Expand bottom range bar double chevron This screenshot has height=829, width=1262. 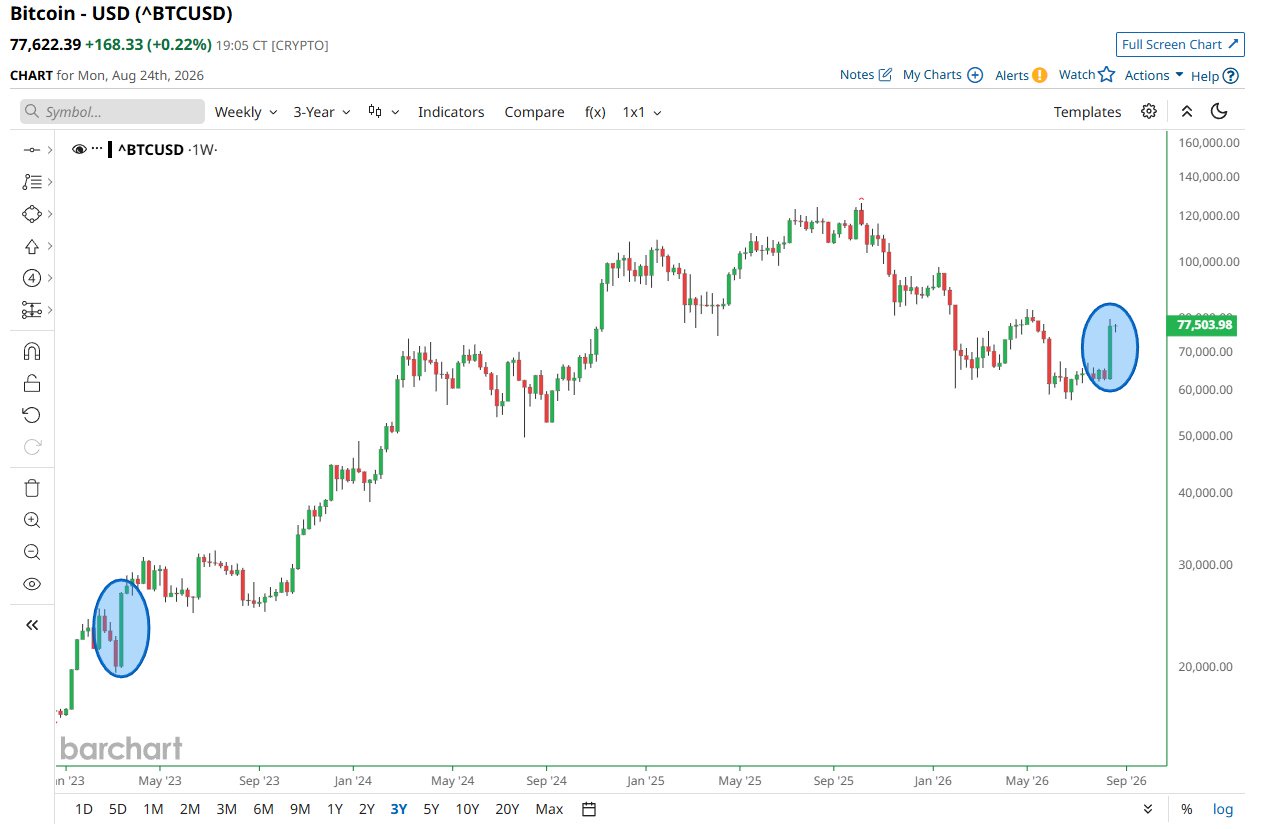pos(1148,809)
